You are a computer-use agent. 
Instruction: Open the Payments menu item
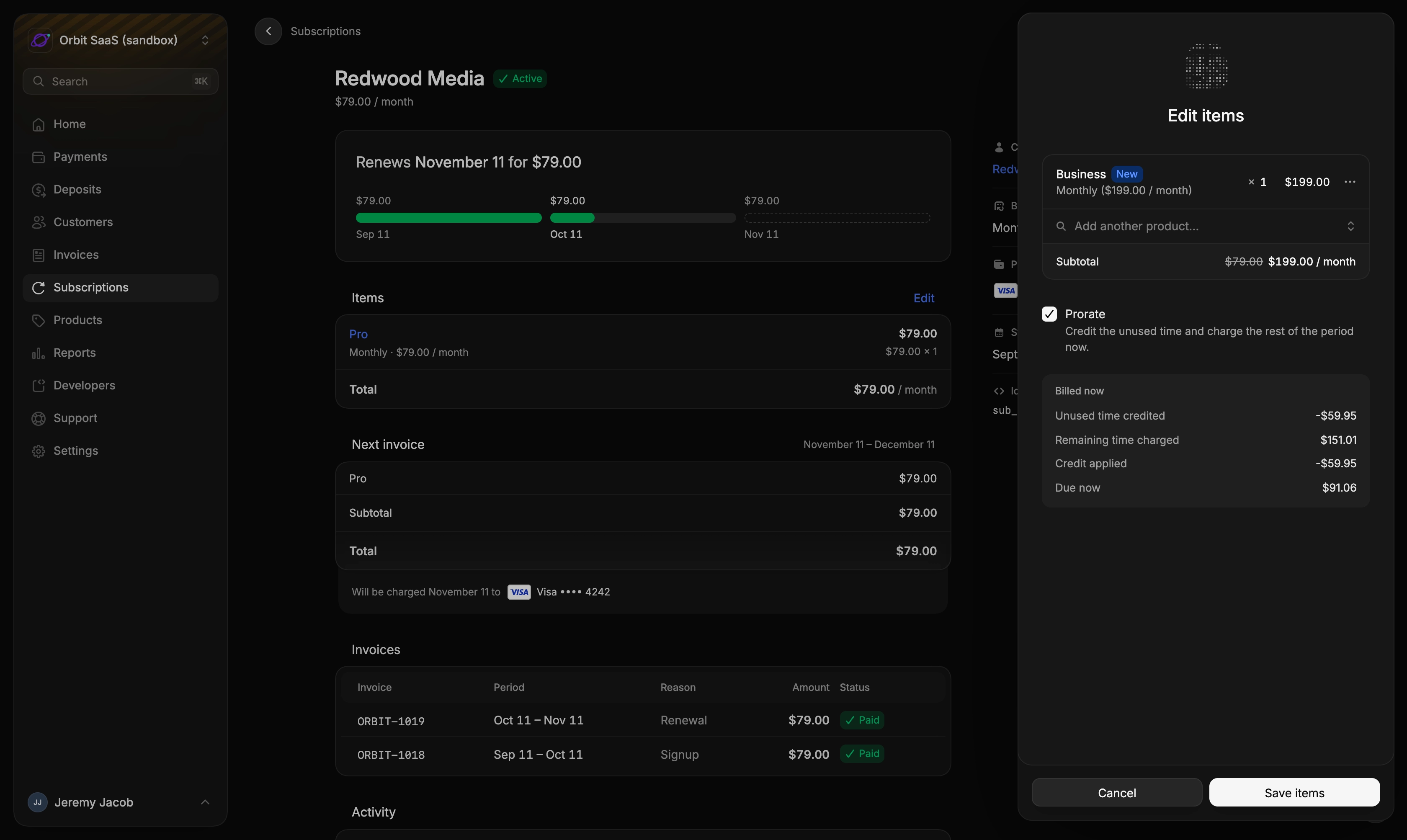pos(121,157)
